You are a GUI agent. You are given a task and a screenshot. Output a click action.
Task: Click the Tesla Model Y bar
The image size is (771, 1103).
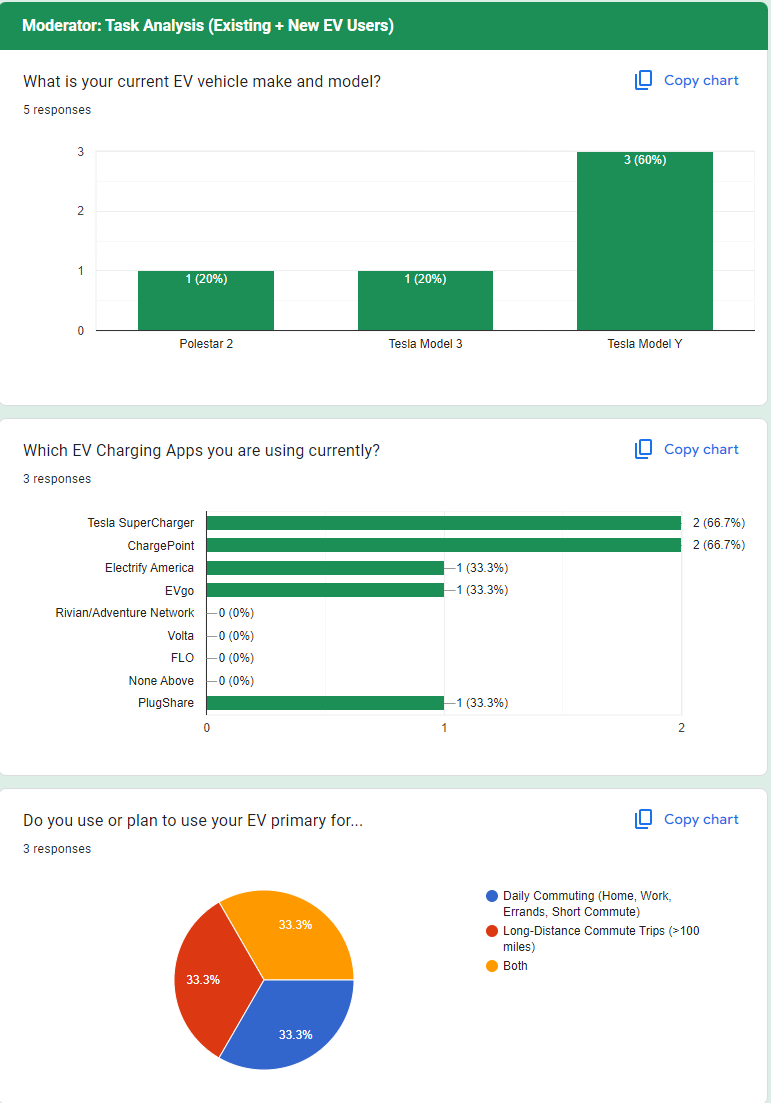644,241
